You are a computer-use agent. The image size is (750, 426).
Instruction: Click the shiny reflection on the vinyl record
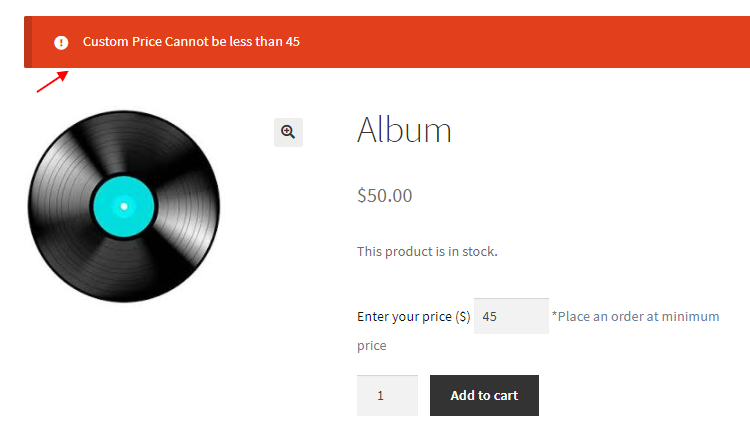point(189,207)
